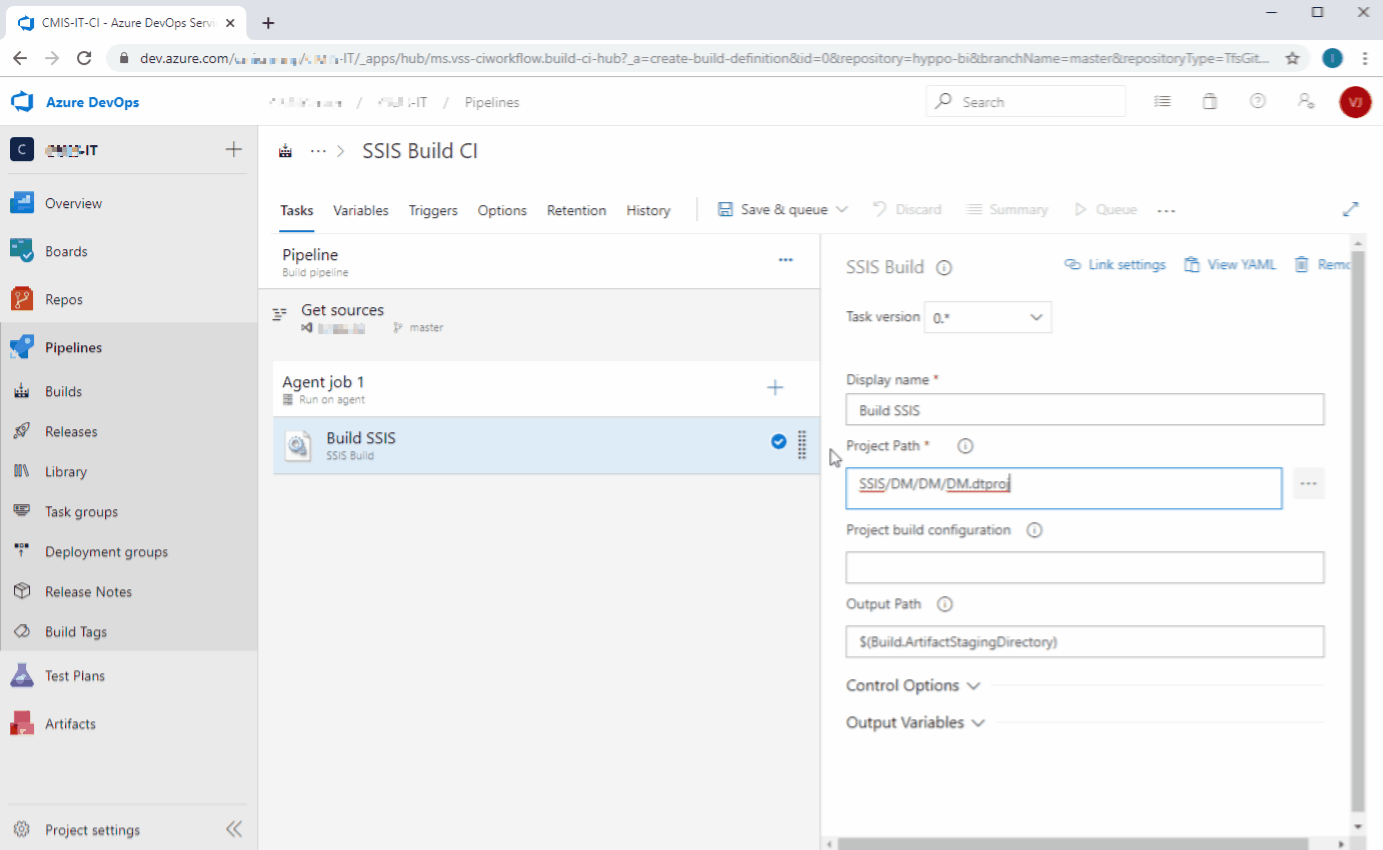
Task: Switch to the Variables tab
Action: [360, 210]
